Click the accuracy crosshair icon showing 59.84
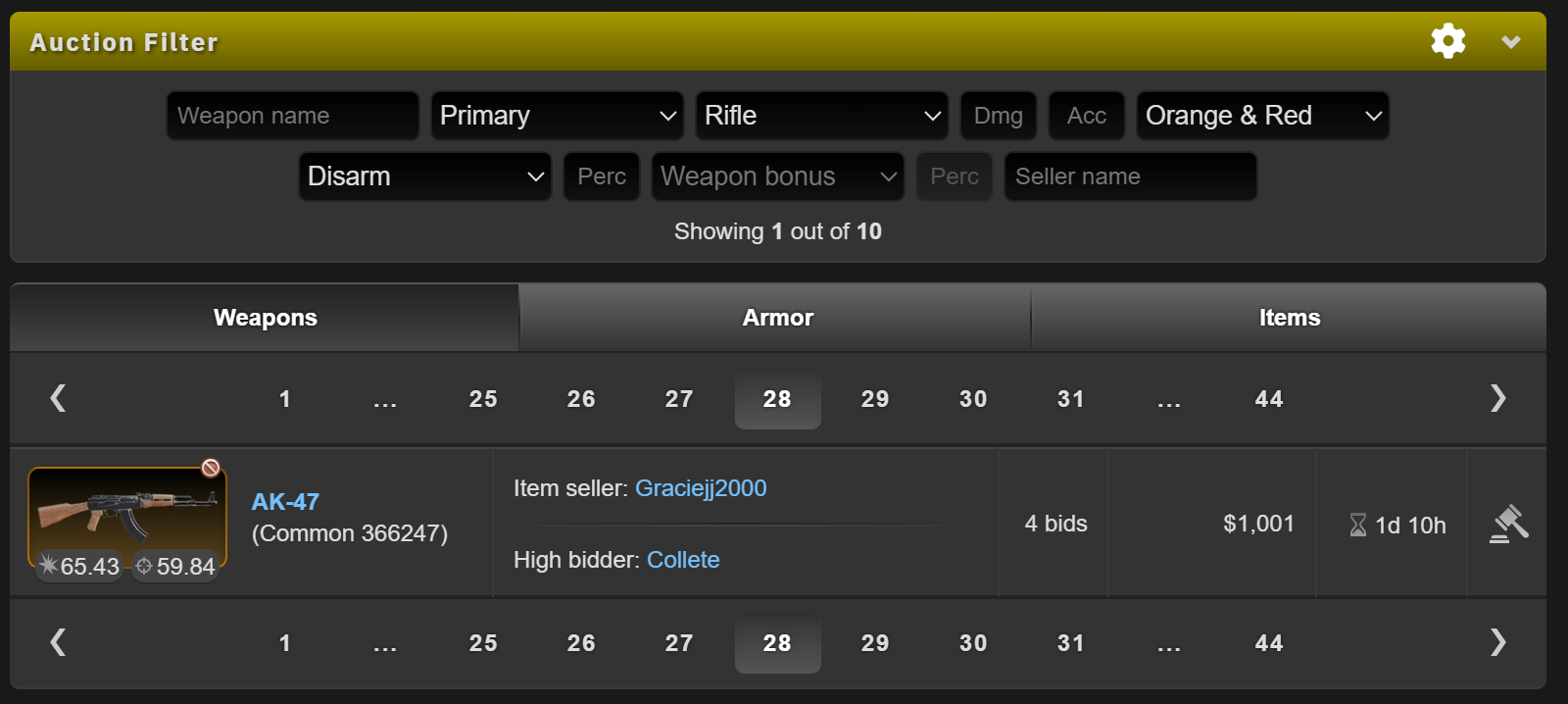The height and width of the screenshot is (704, 1568). 143,566
